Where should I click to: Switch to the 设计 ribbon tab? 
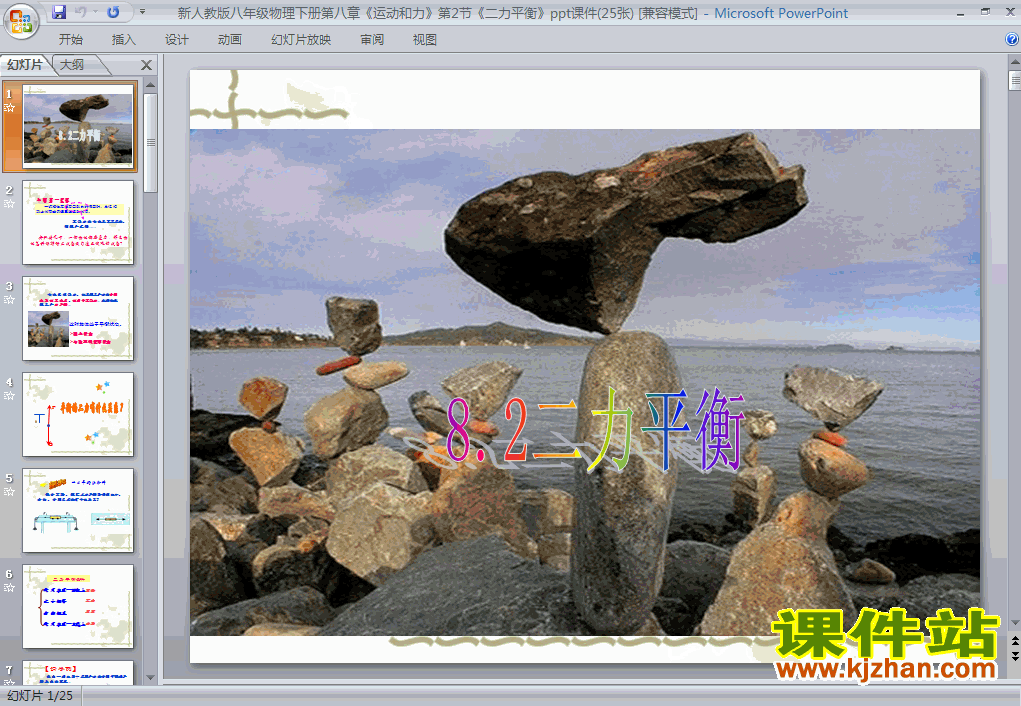click(176, 40)
